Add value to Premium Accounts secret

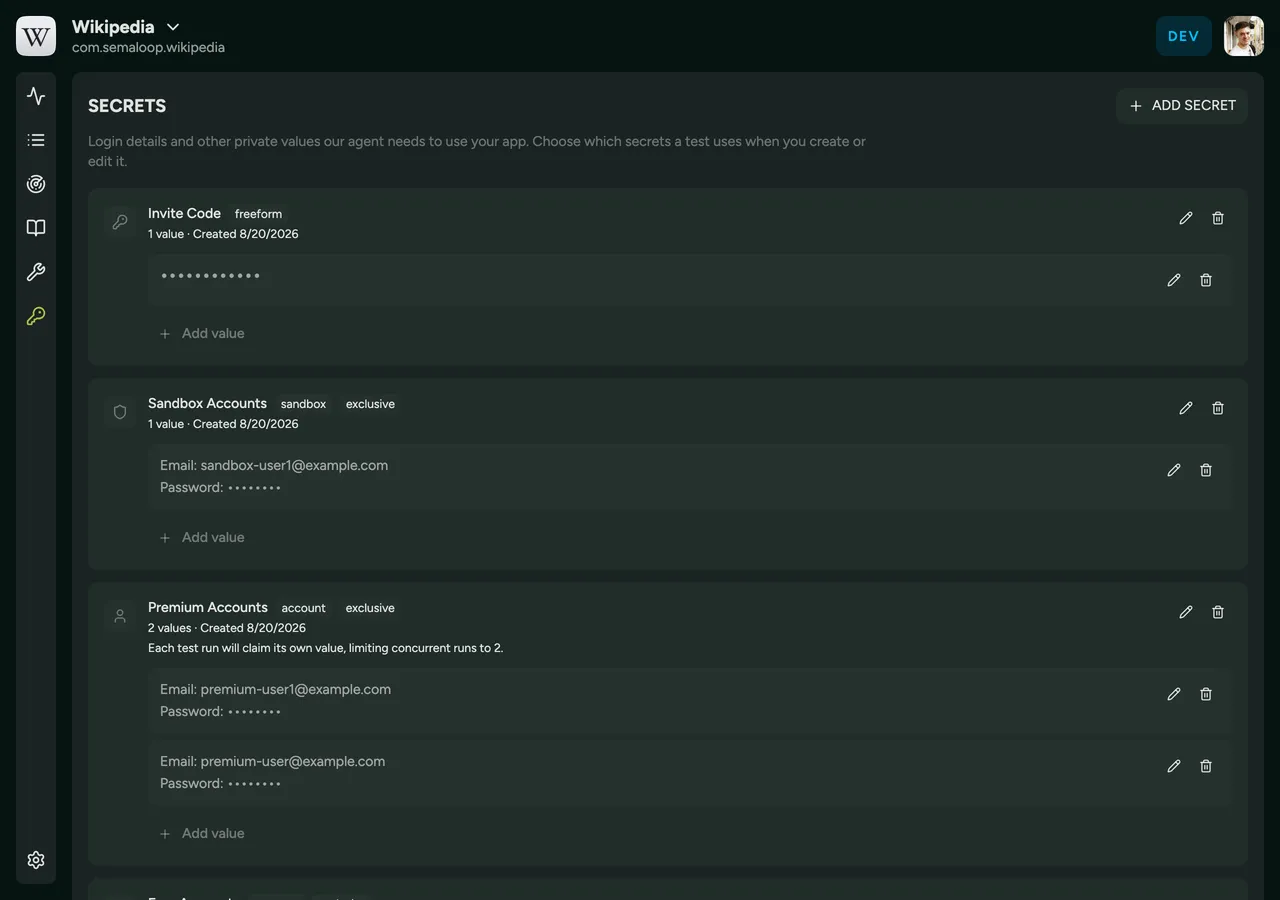click(x=202, y=833)
